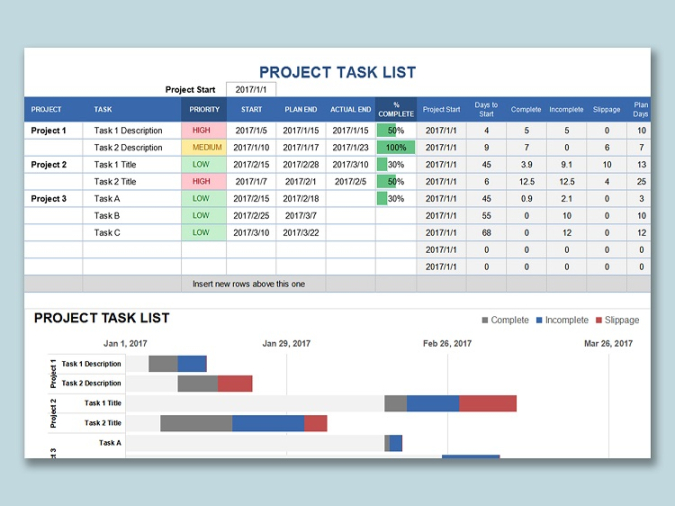
Task: Click the 100% complete progress cell
Action: tap(396, 148)
